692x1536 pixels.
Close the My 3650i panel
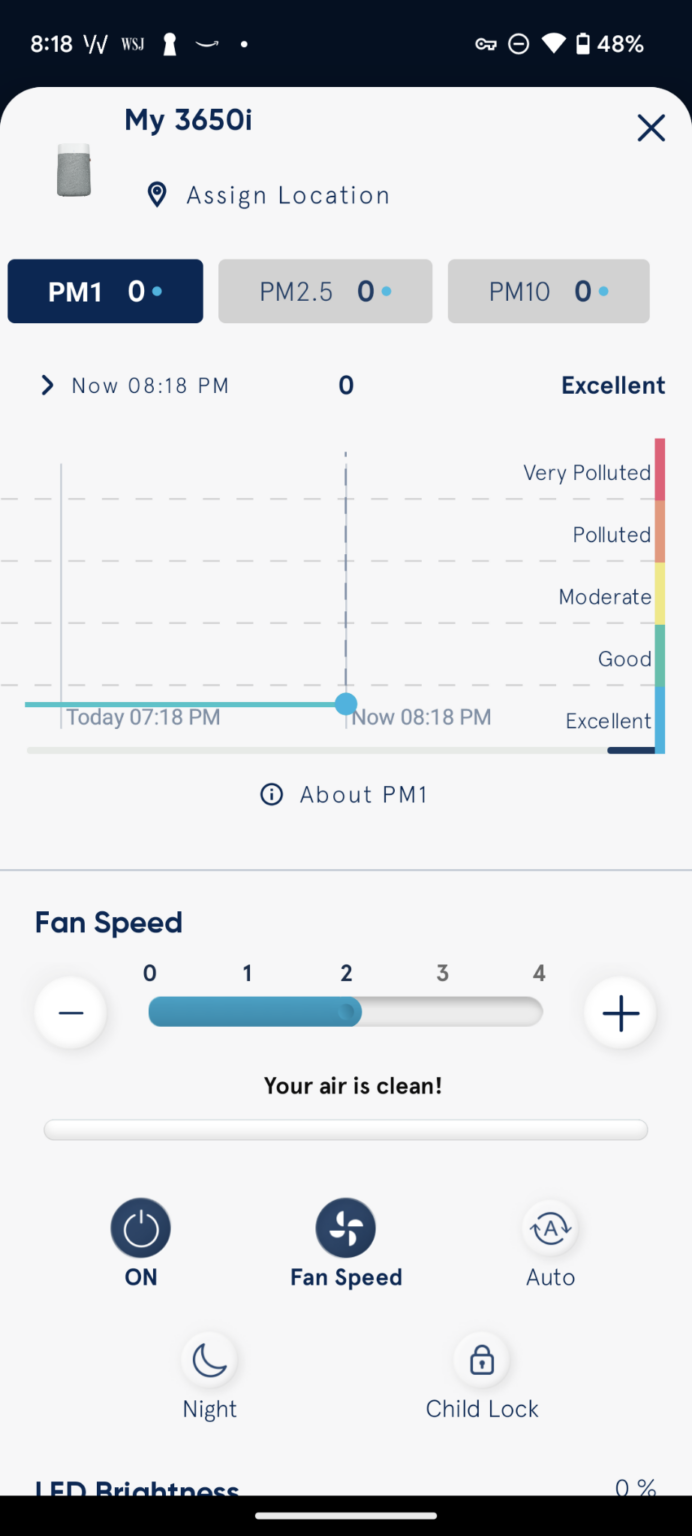coord(651,128)
